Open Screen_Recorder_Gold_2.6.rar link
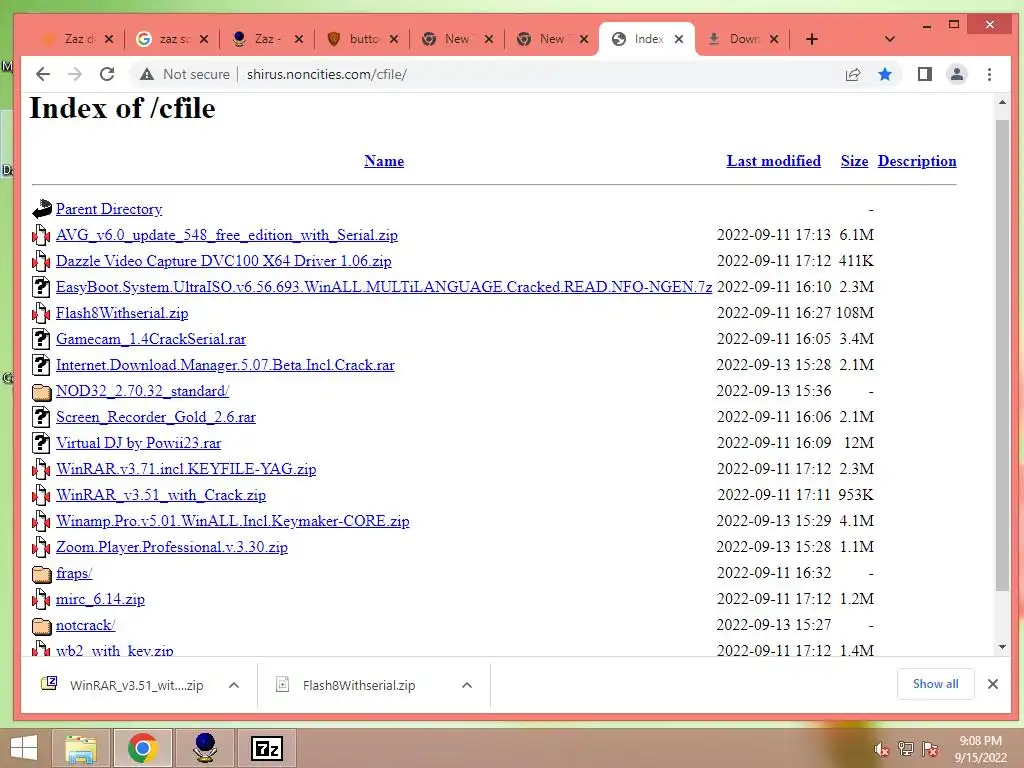The width and height of the screenshot is (1024, 768). click(156, 417)
